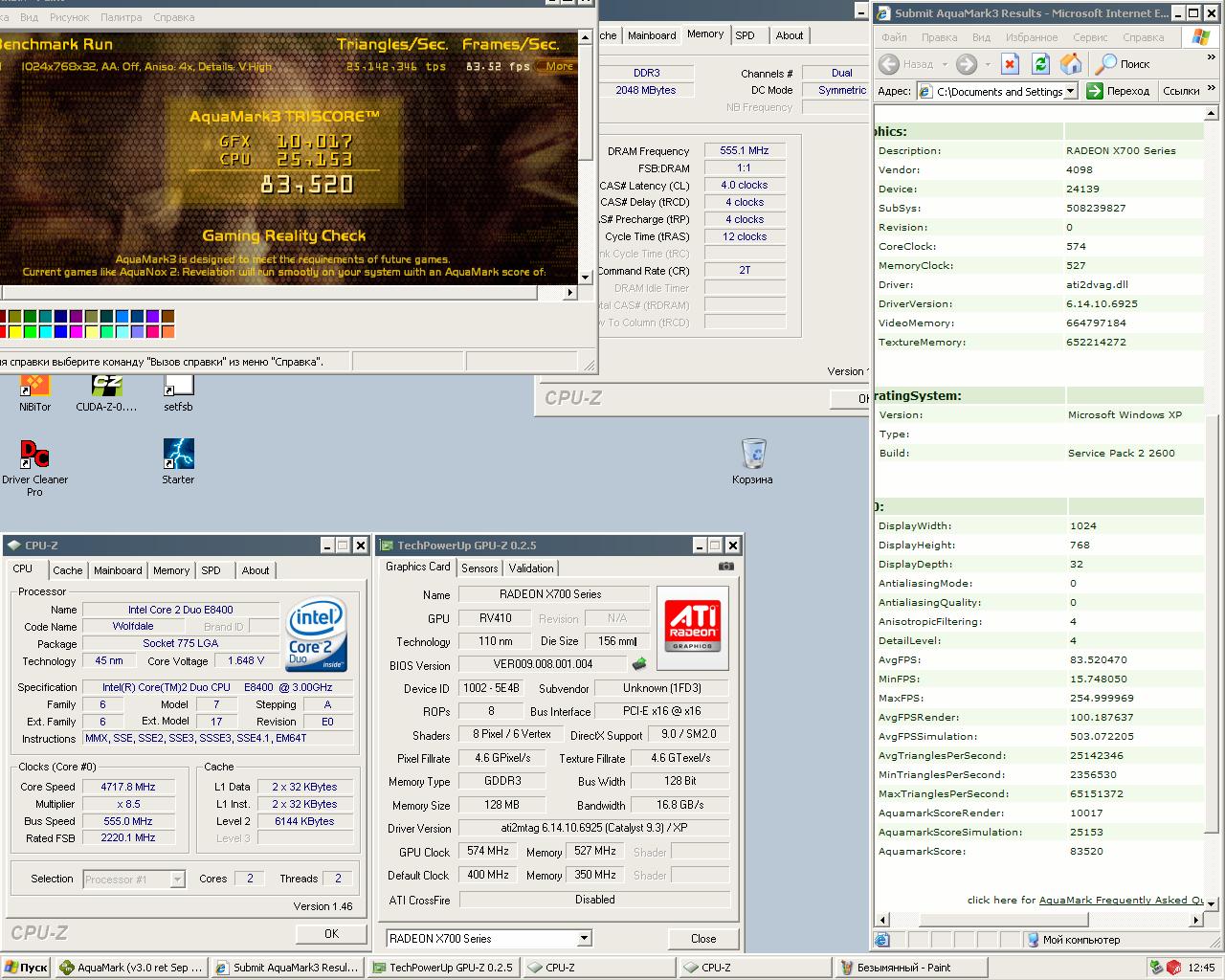This screenshot has height=980, width=1225.
Task: Switch to Mainboard tab in back CPU-Z window
Action: [x=652, y=35]
